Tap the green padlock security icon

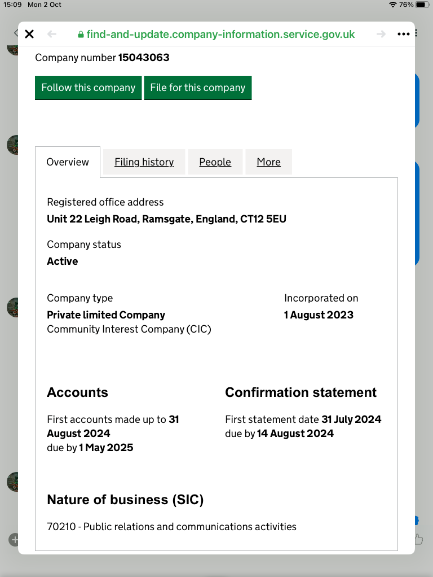pos(81,35)
